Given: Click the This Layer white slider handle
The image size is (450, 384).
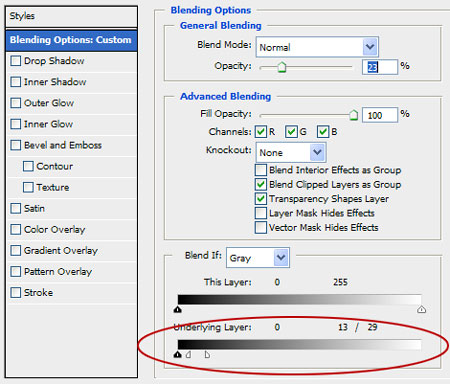Looking at the screenshot, I should pyautogui.click(x=421, y=310).
